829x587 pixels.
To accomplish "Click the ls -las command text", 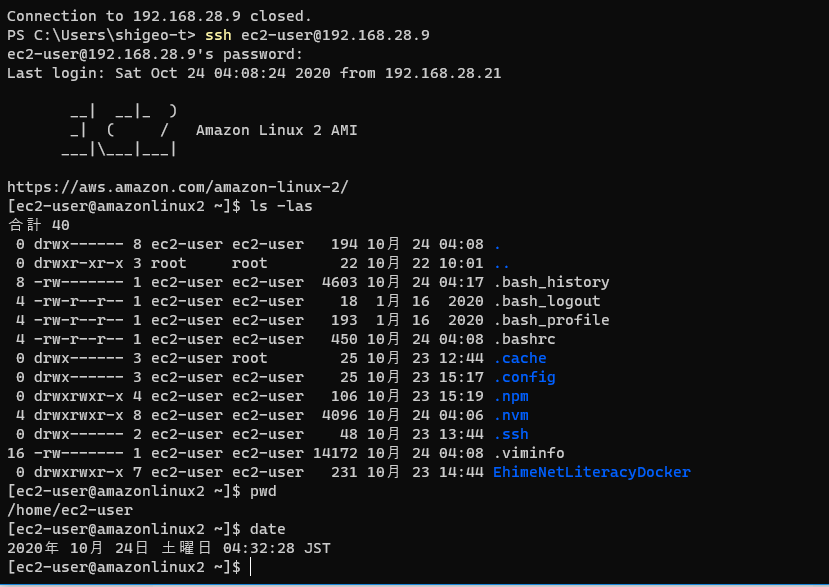I will (281, 206).
